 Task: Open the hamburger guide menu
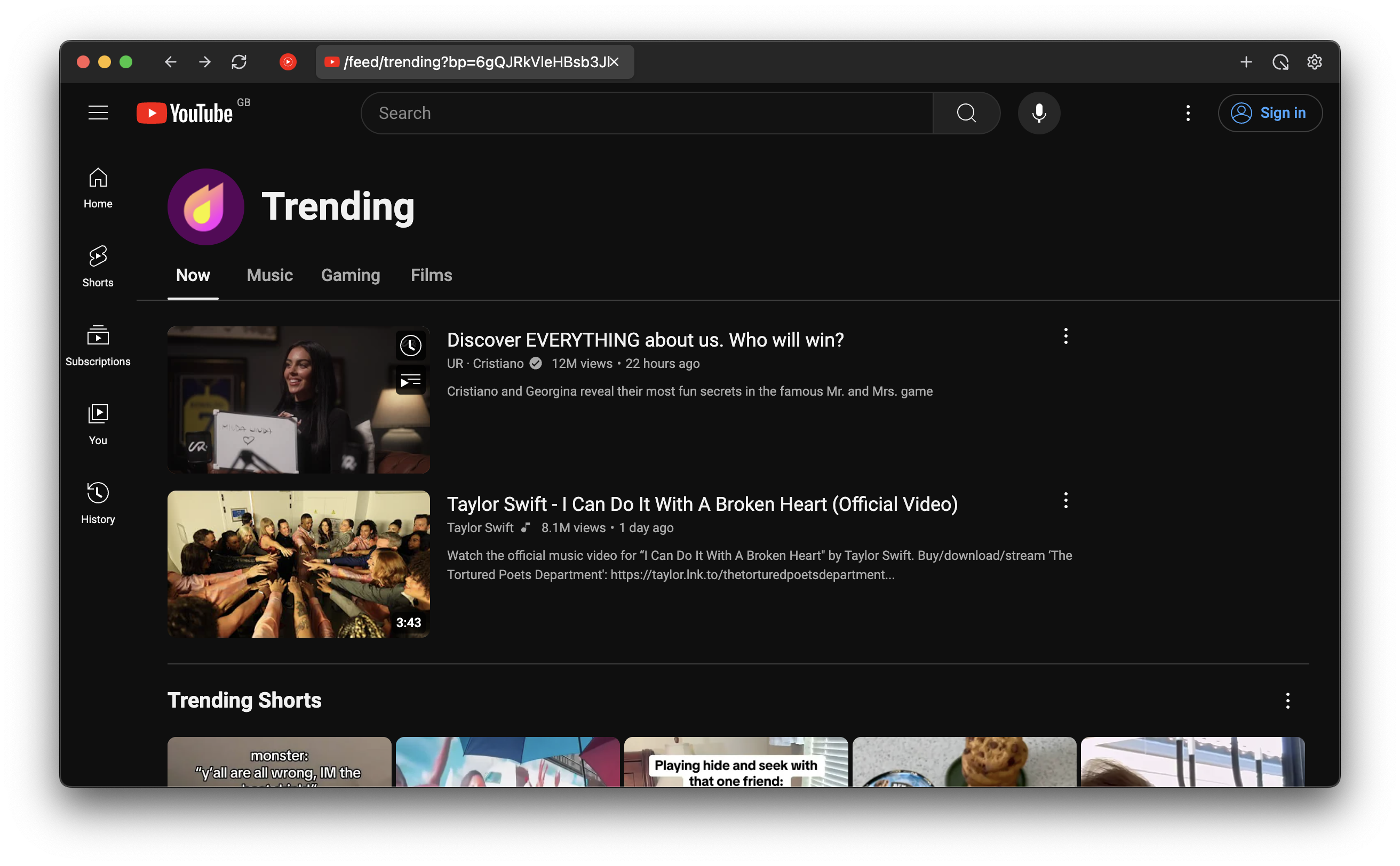[98, 113]
